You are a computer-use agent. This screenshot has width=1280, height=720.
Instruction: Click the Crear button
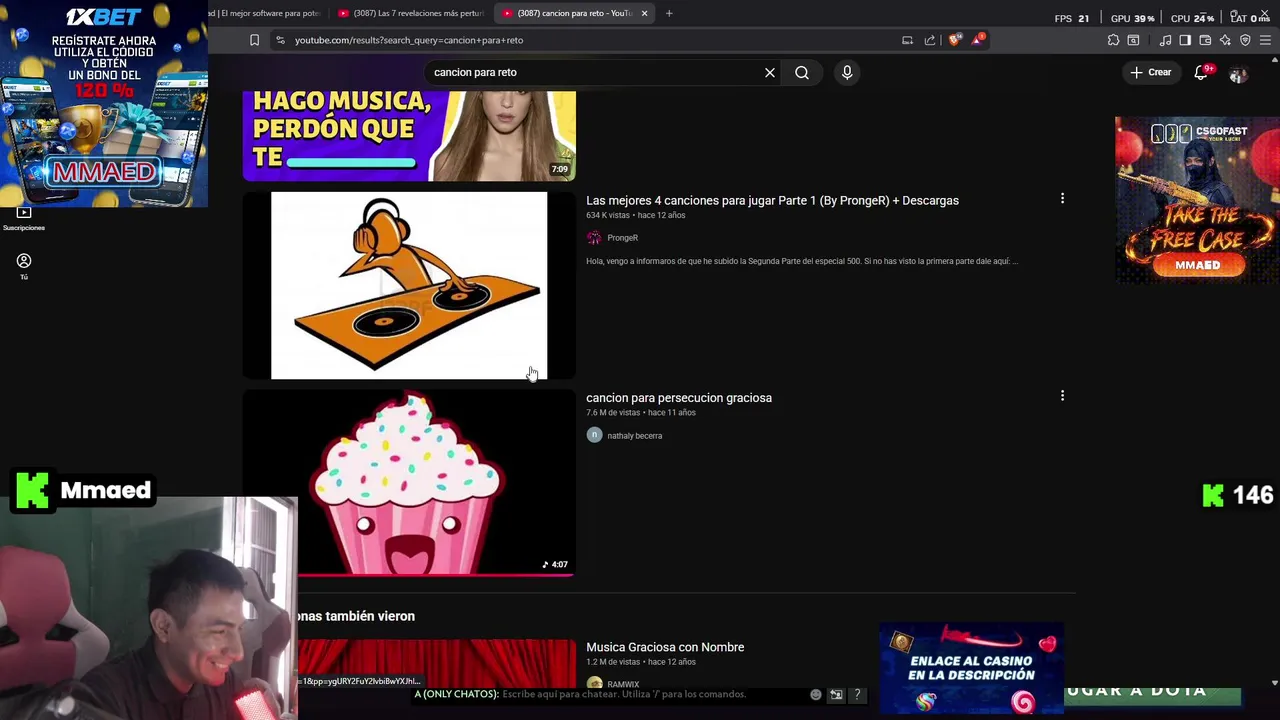pyautogui.click(x=1151, y=72)
